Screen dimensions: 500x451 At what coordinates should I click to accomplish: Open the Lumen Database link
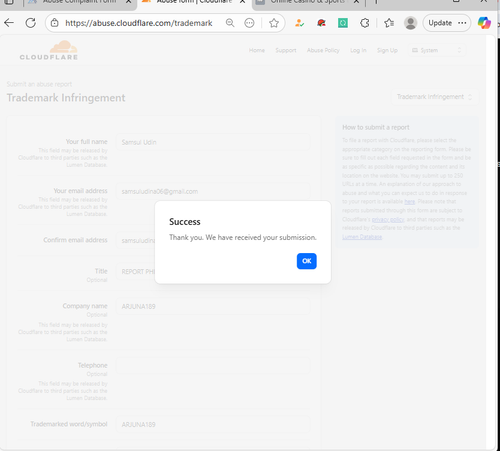click(x=362, y=237)
